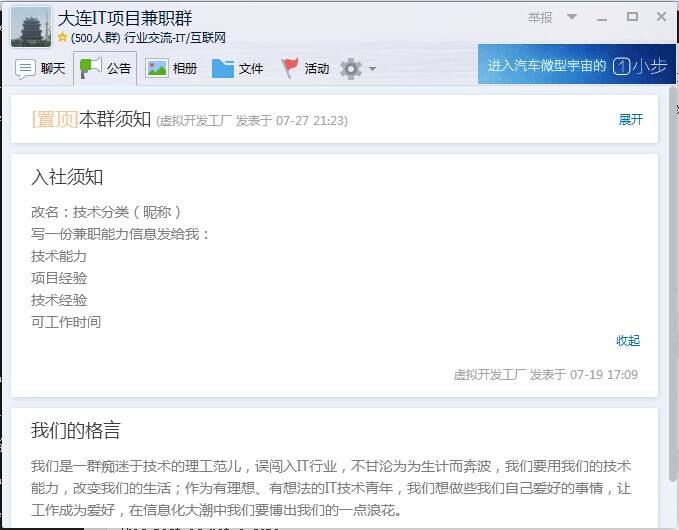Open the group avatar picture
This screenshot has height=530, width=679.
click(x=31, y=27)
